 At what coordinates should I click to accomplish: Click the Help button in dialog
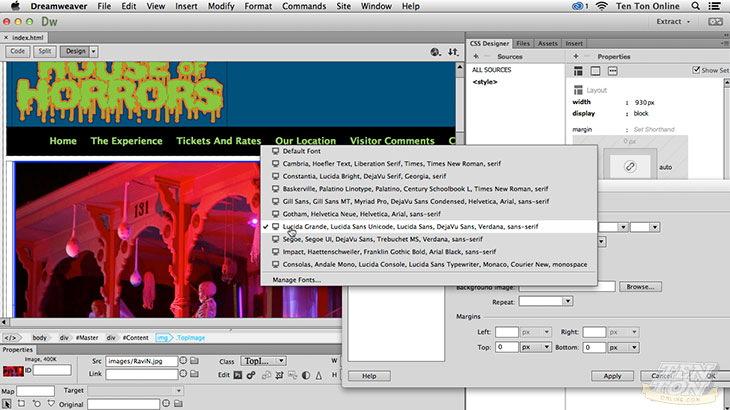click(x=369, y=376)
